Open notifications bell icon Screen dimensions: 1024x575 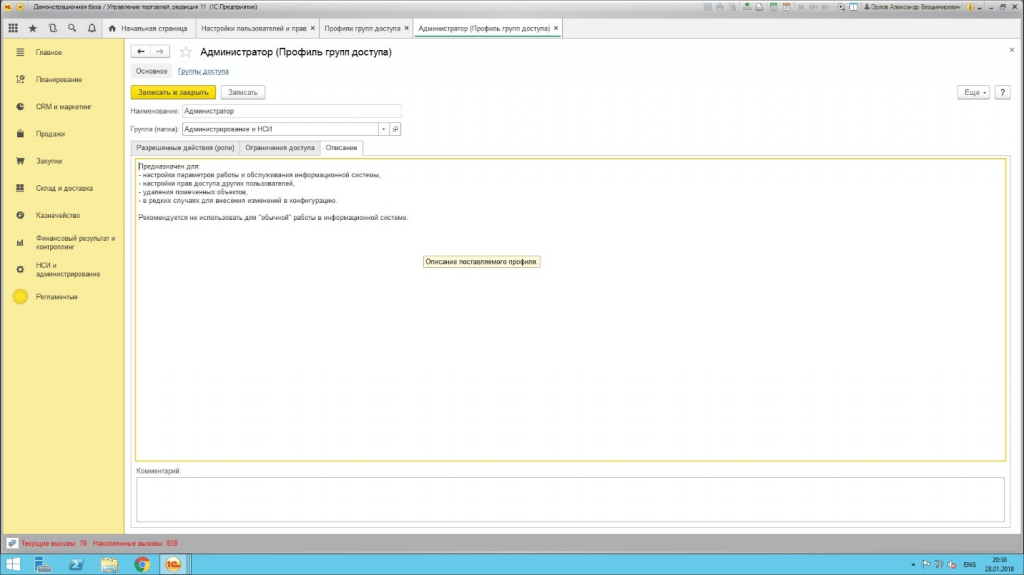[x=91, y=28]
